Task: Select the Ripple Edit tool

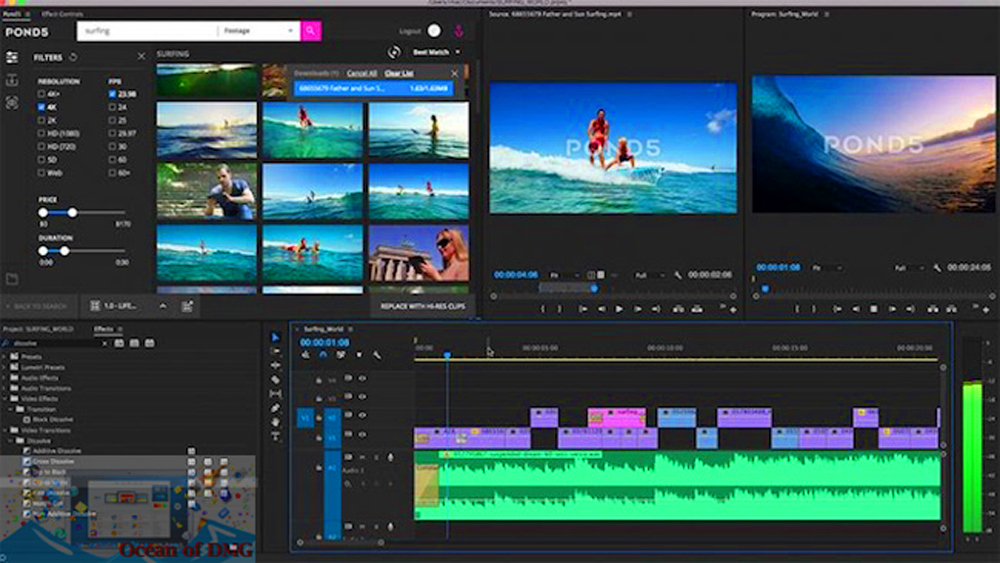Action: pos(275,365)
